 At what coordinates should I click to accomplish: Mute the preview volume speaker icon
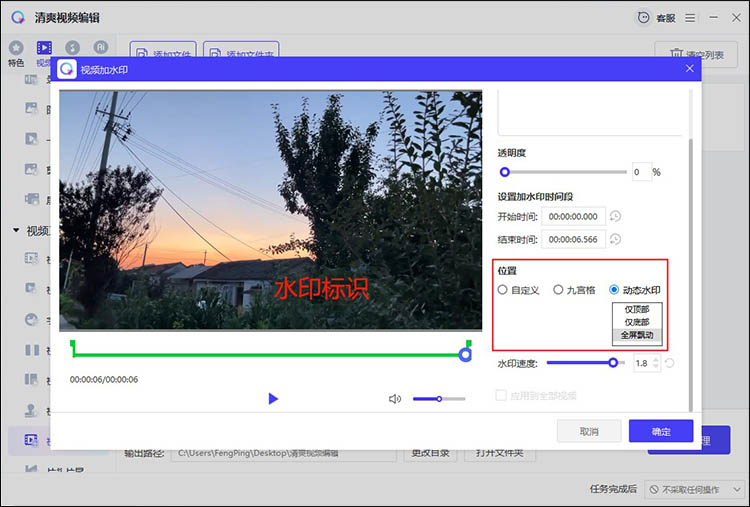(x=395, y=398)
